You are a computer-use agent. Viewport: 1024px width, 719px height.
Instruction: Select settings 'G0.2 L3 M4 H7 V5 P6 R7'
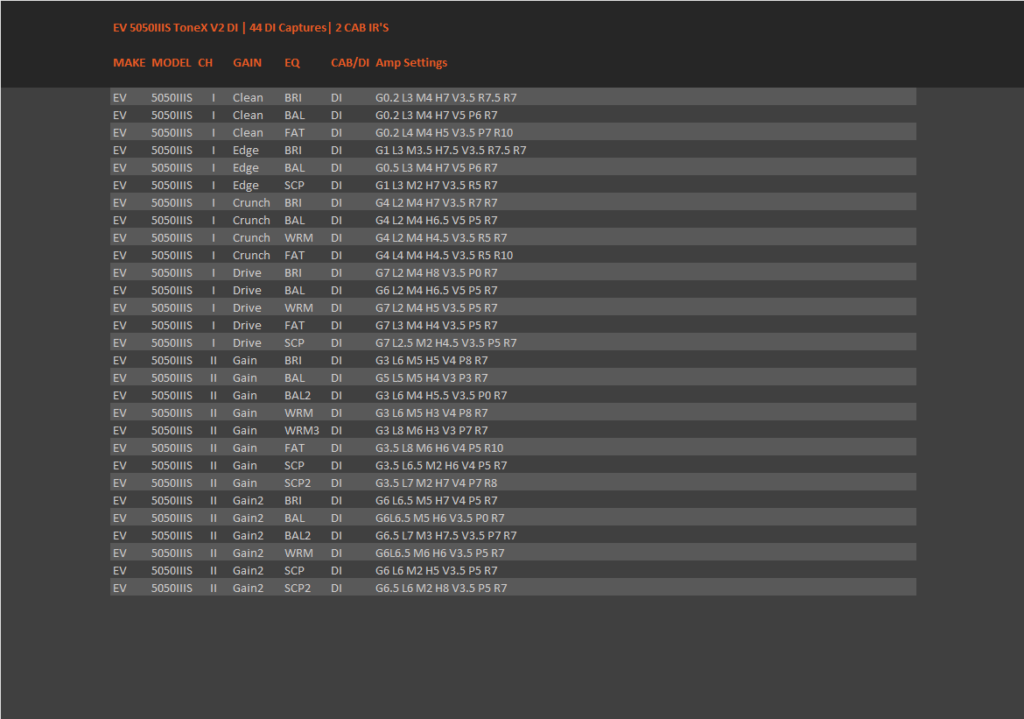click(x=436, y=115)
